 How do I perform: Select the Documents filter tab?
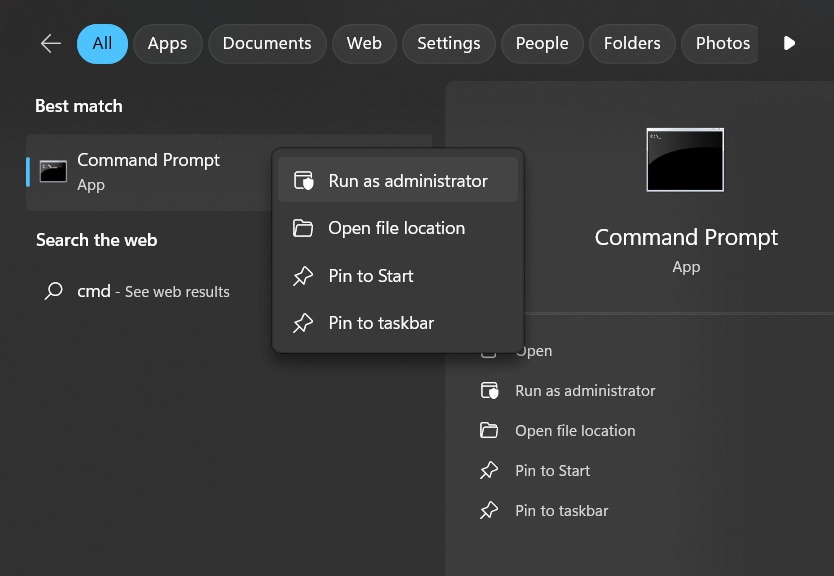267,44
